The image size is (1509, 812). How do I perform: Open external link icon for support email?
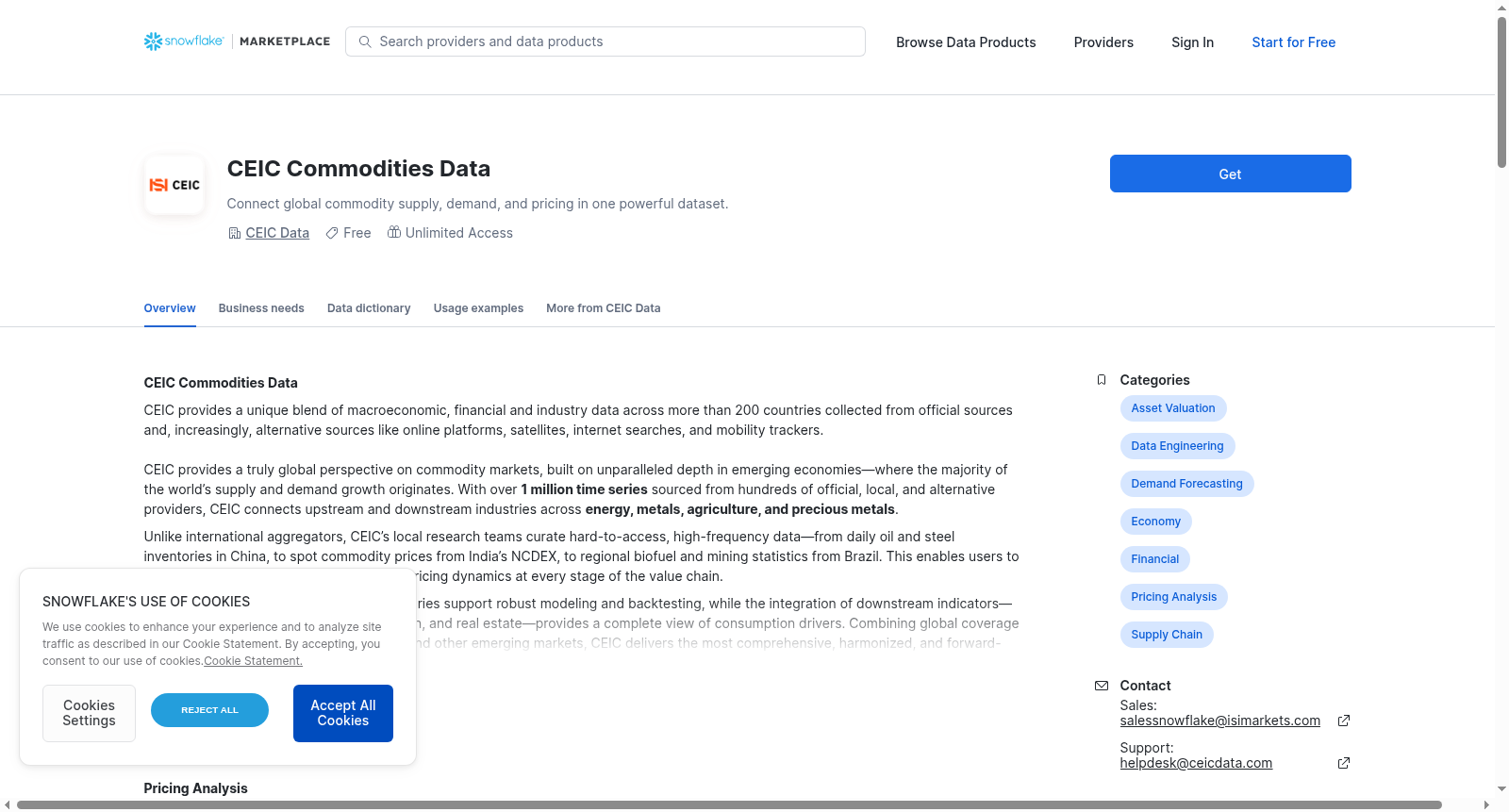(1344, 763)
